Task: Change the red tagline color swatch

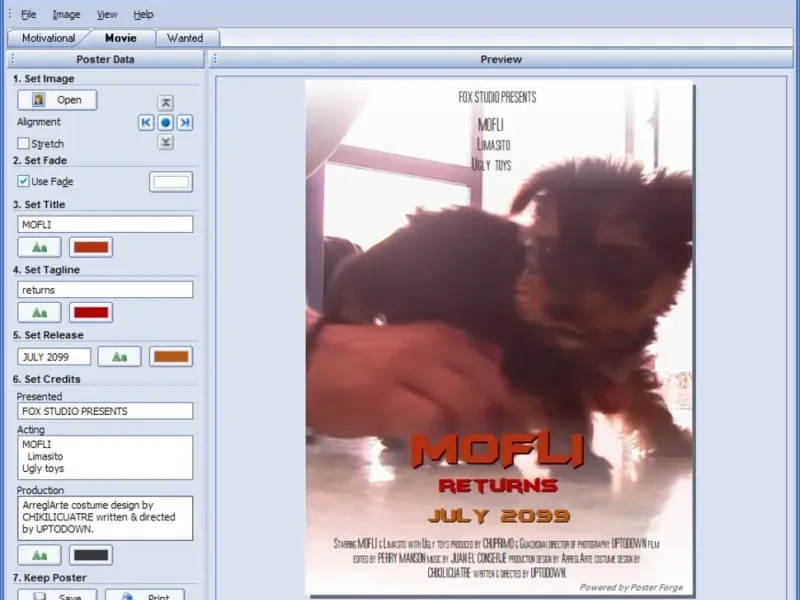Action: (91, 313)
